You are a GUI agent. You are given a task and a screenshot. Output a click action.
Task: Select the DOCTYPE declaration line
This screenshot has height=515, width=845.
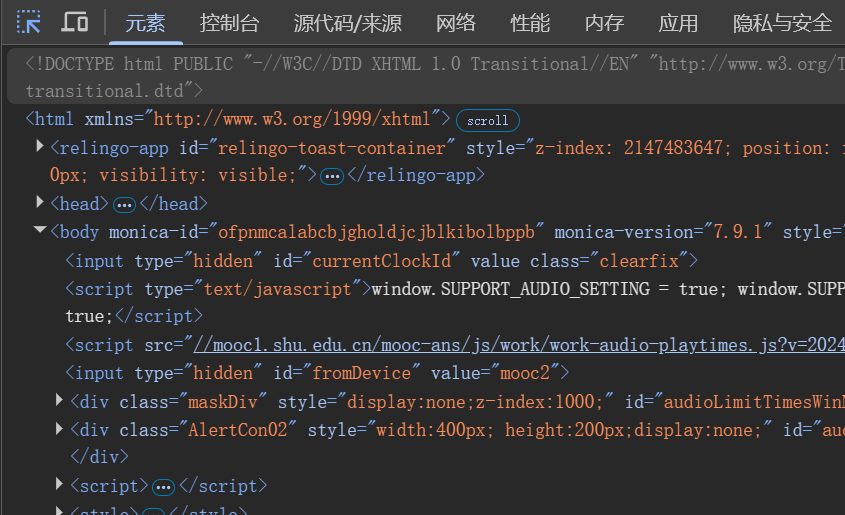pyautogui.click(x=426, y=76)
